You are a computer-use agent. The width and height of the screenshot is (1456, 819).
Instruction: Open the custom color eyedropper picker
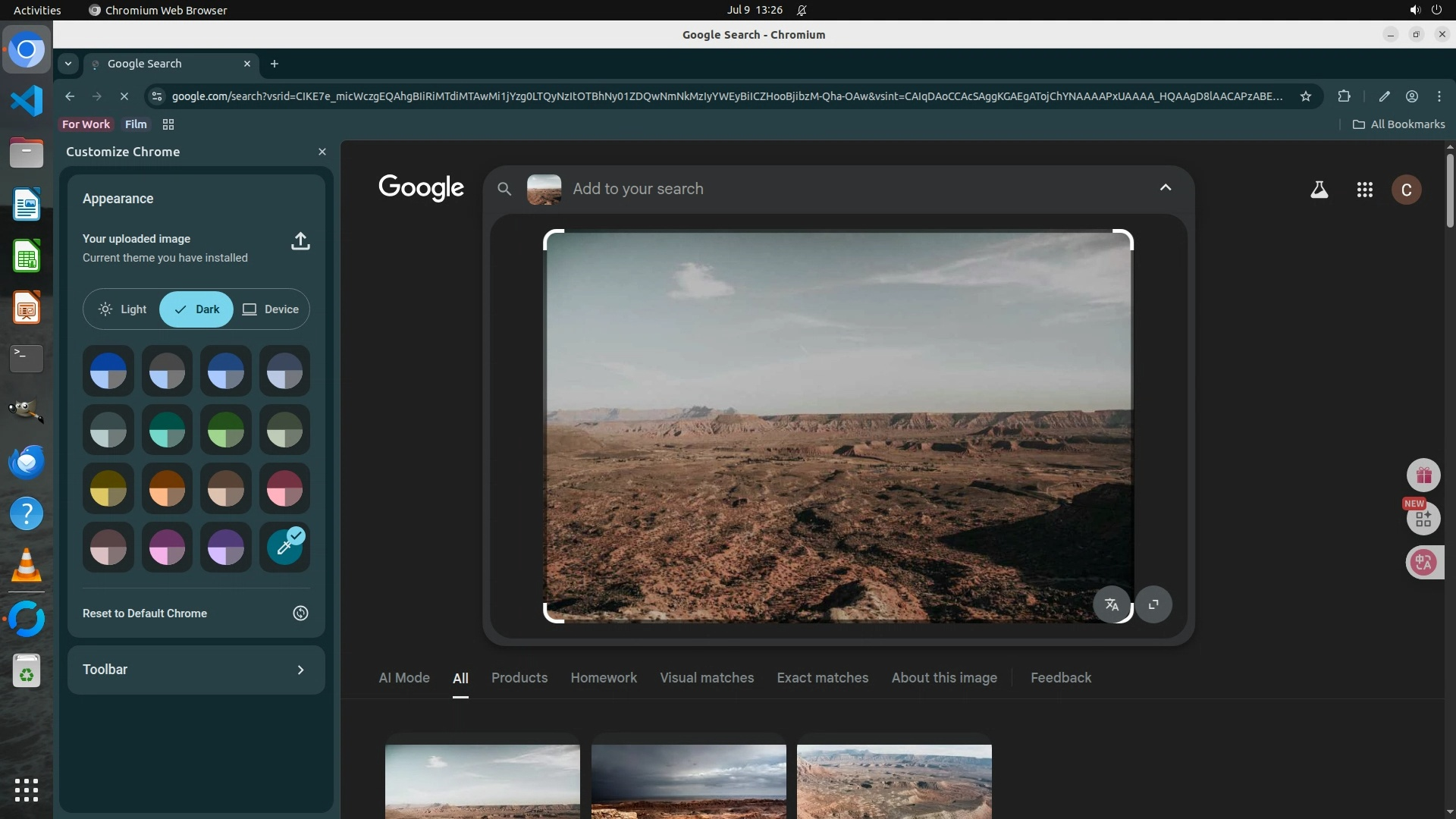click(284, 547)
